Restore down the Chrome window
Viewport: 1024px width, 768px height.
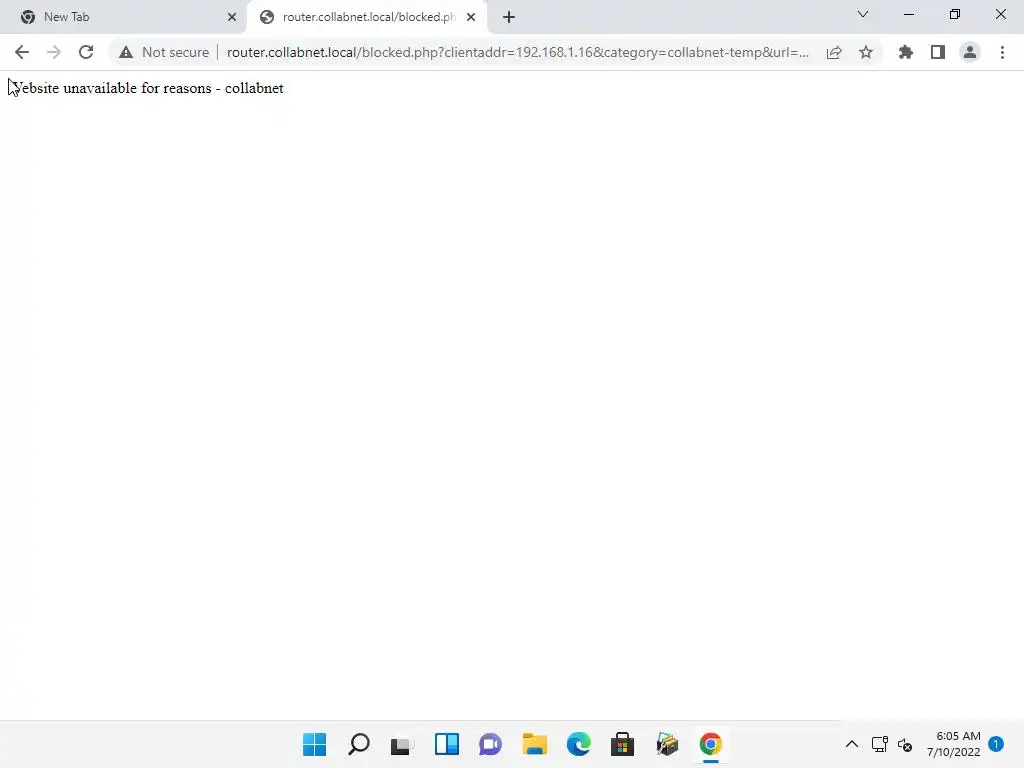point(955,14)
